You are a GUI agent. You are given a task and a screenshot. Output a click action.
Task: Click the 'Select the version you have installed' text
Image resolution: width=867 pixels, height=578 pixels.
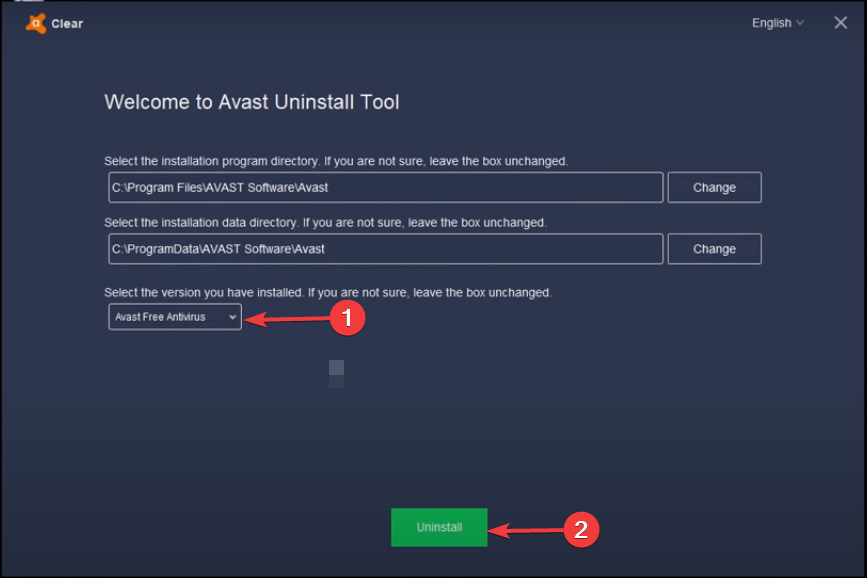(x=203, y=293)
